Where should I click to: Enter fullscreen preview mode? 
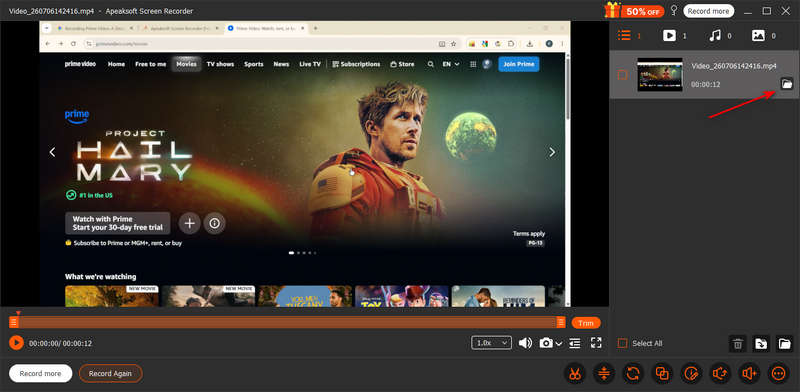click(x=596, y=343)
